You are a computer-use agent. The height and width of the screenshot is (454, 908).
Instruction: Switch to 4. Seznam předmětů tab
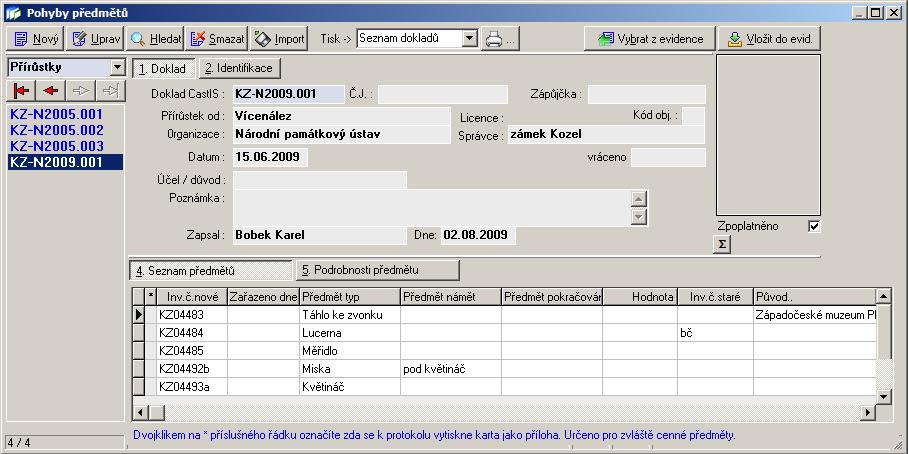pos(211,270)
